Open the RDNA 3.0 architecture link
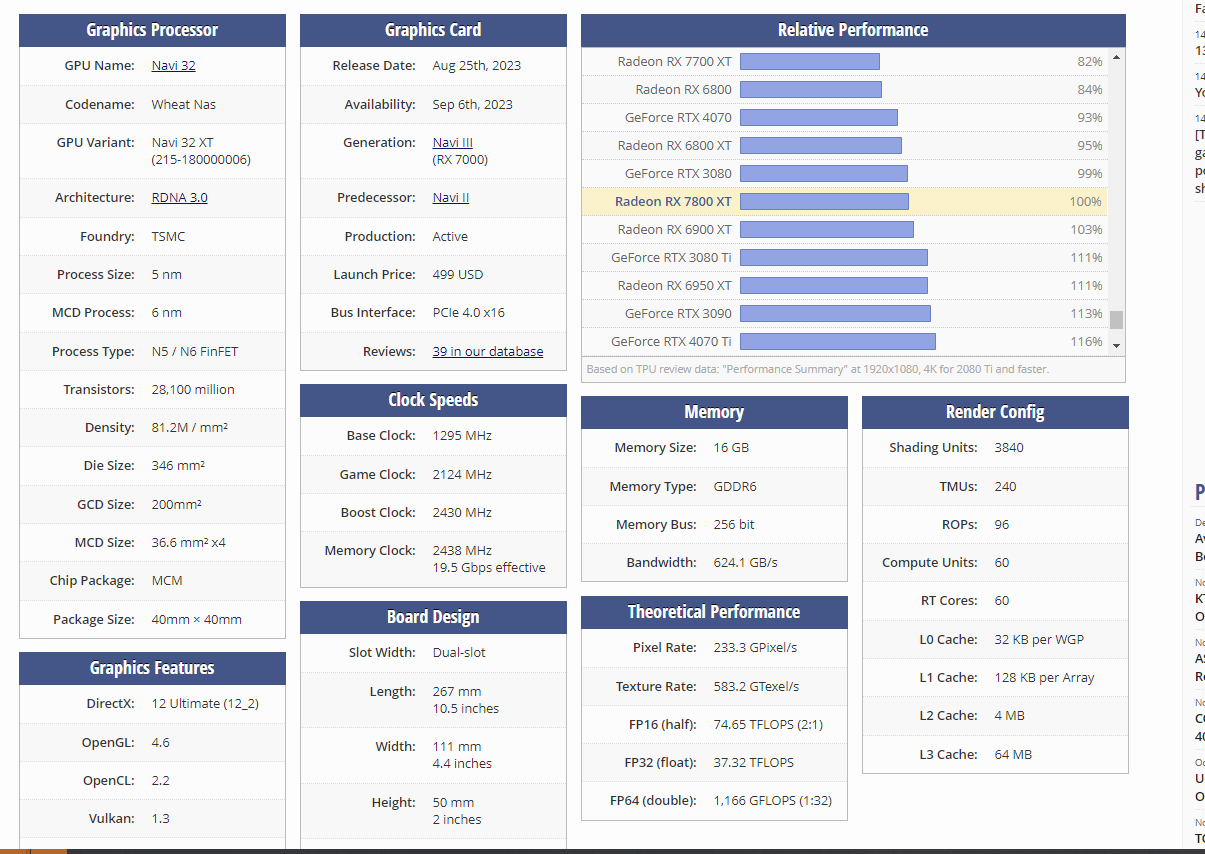Screen dimensions: 1205x854 [x=179, y=198]
